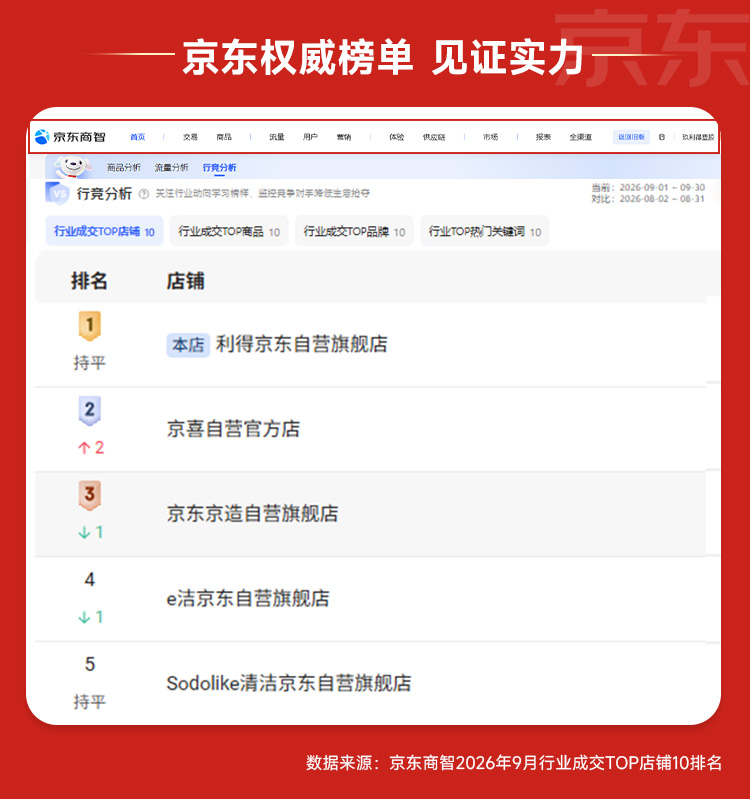Open the 交易 menu item

(190, 137)
